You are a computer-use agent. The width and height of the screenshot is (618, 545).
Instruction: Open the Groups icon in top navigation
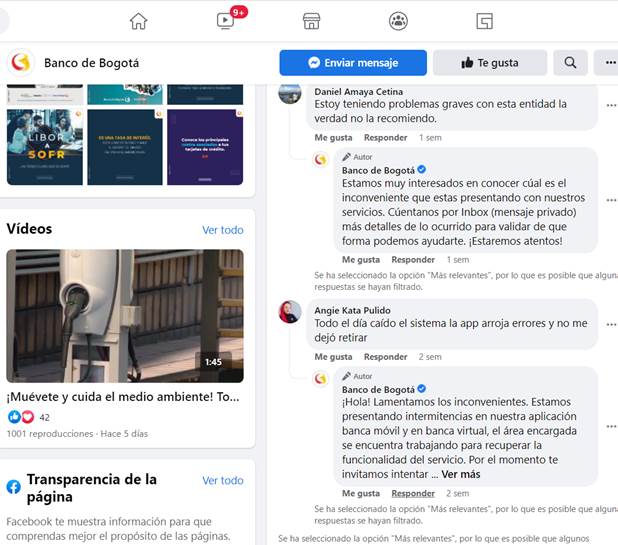pos(398,21)
